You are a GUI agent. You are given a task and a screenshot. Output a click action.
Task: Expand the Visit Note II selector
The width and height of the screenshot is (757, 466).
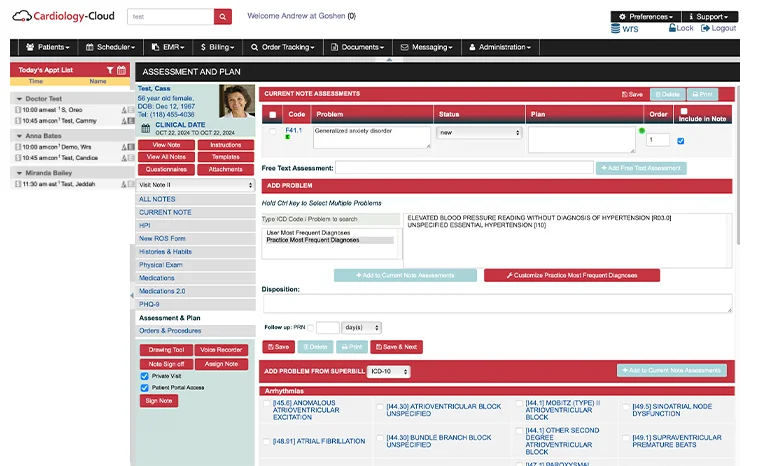click(x=196, y=185)
